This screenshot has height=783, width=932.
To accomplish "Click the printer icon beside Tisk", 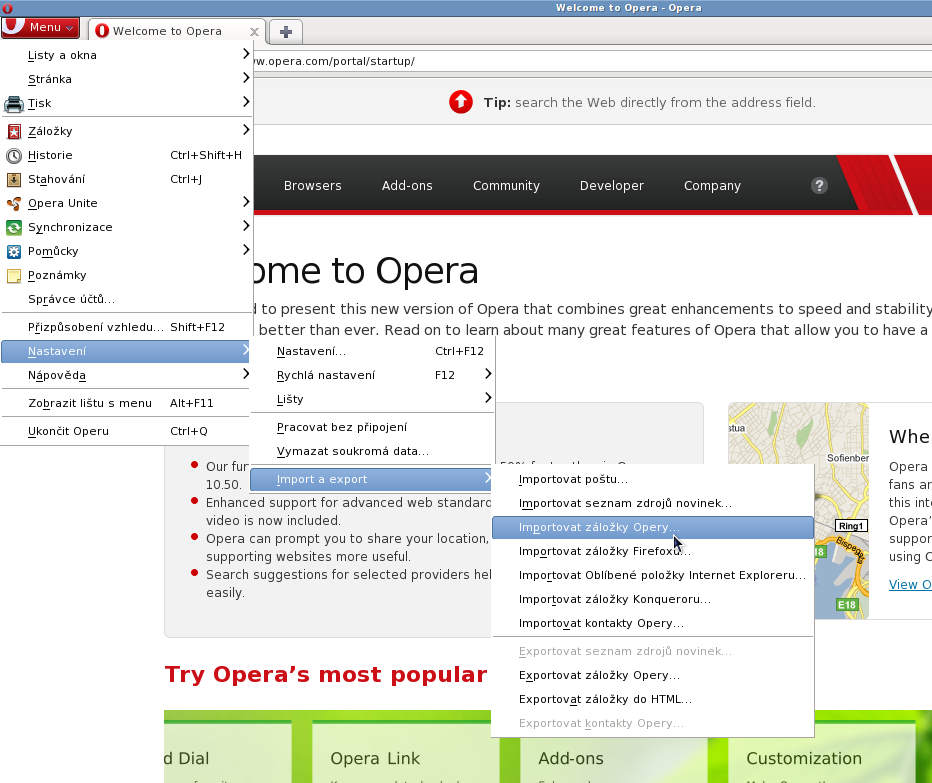I will [14, 104].
